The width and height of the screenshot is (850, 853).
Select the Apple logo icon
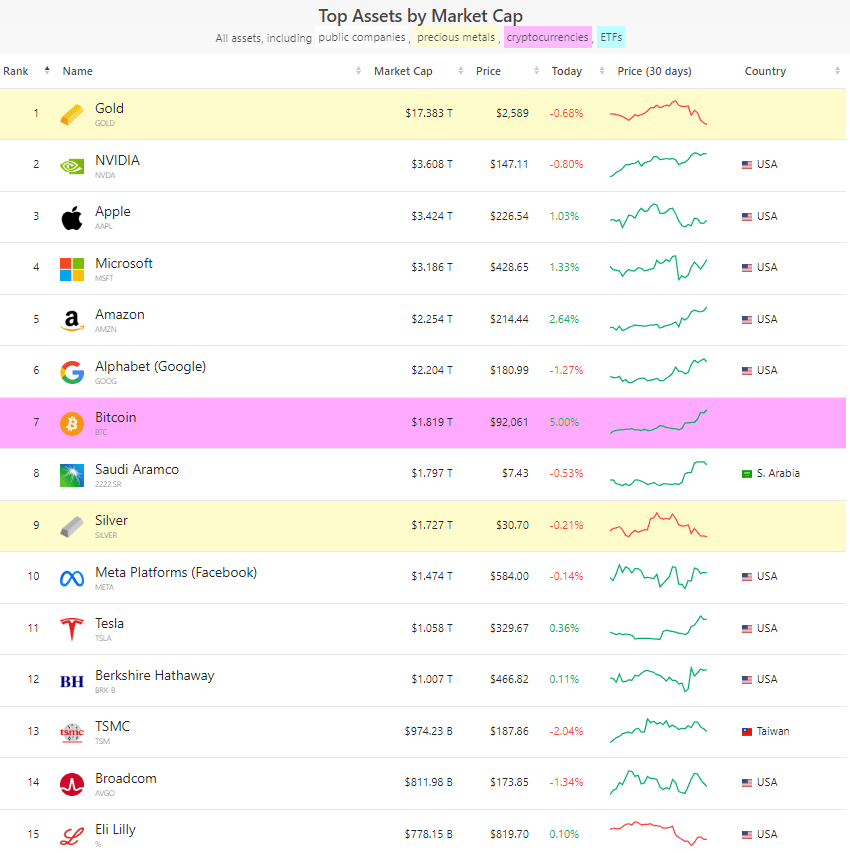click(x=72, y=218)
